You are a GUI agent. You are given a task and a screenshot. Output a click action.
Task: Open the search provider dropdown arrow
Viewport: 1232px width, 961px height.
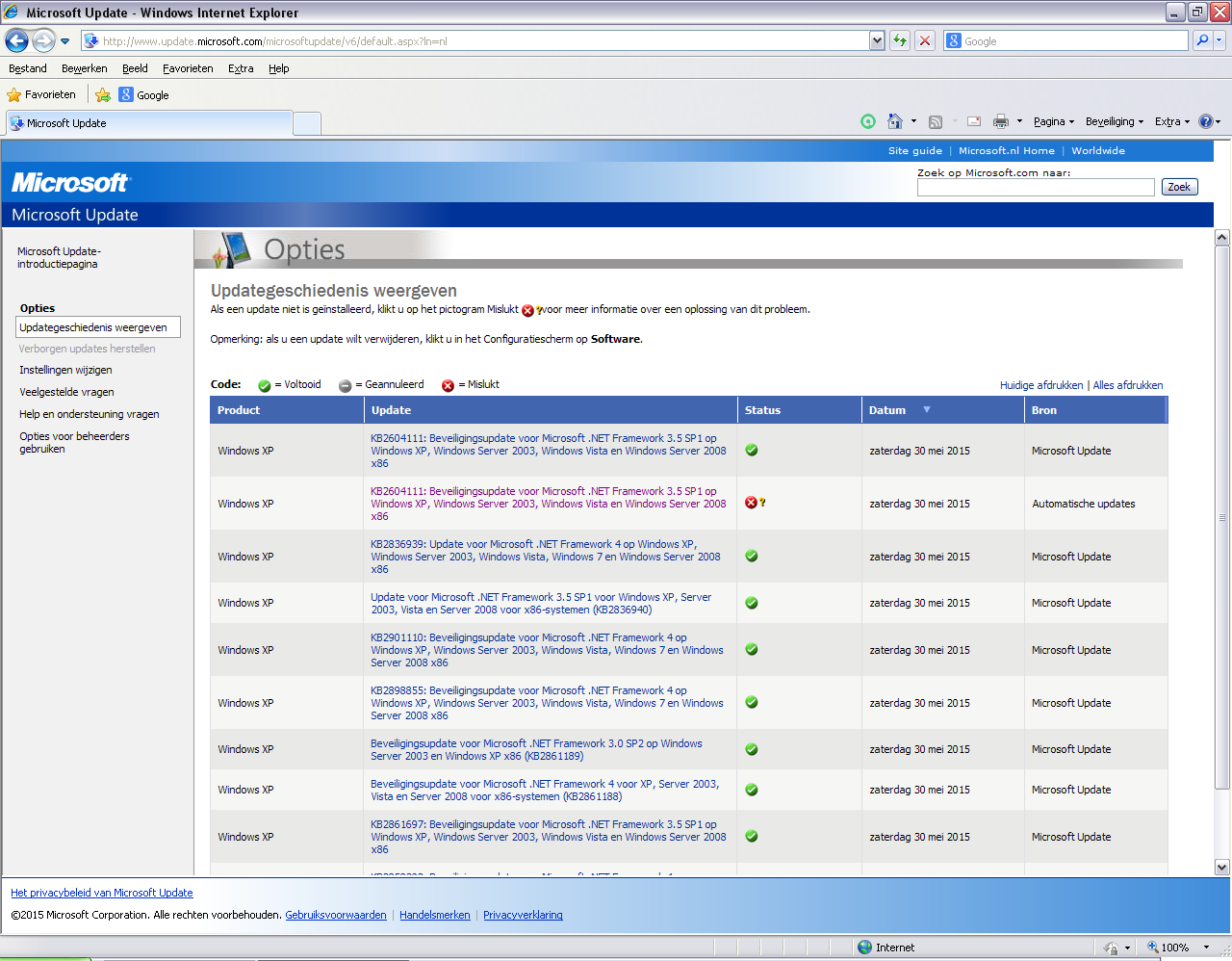pyautogui.click(x=1219, y=40)
